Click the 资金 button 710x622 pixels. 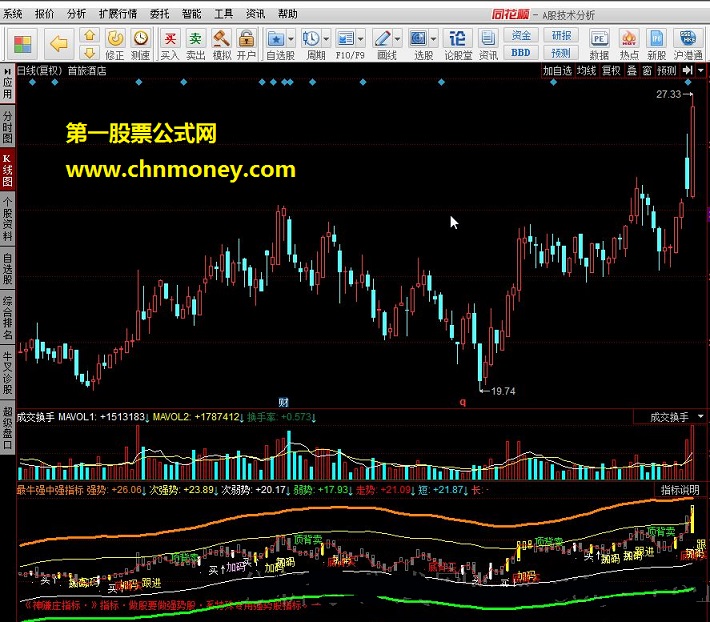click(x=521, y=35)
